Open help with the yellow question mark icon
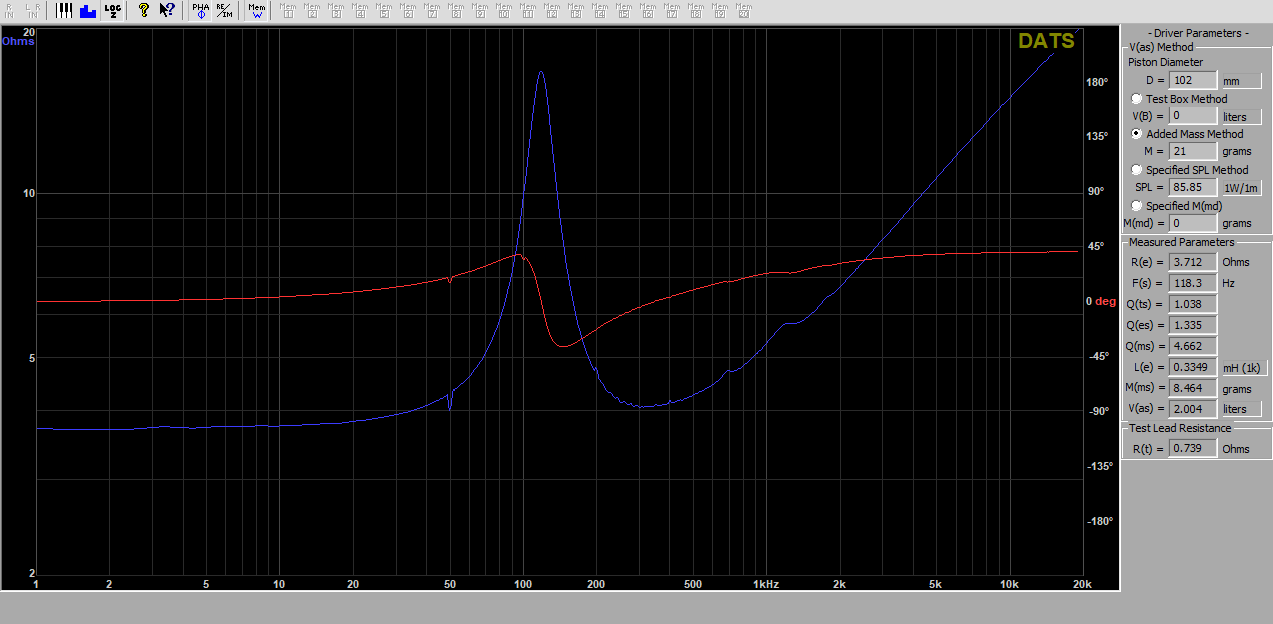 (144, 11)
